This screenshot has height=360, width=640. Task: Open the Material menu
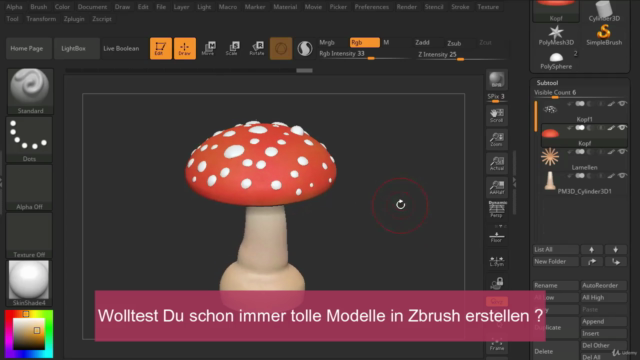click(x=285, y=7)
